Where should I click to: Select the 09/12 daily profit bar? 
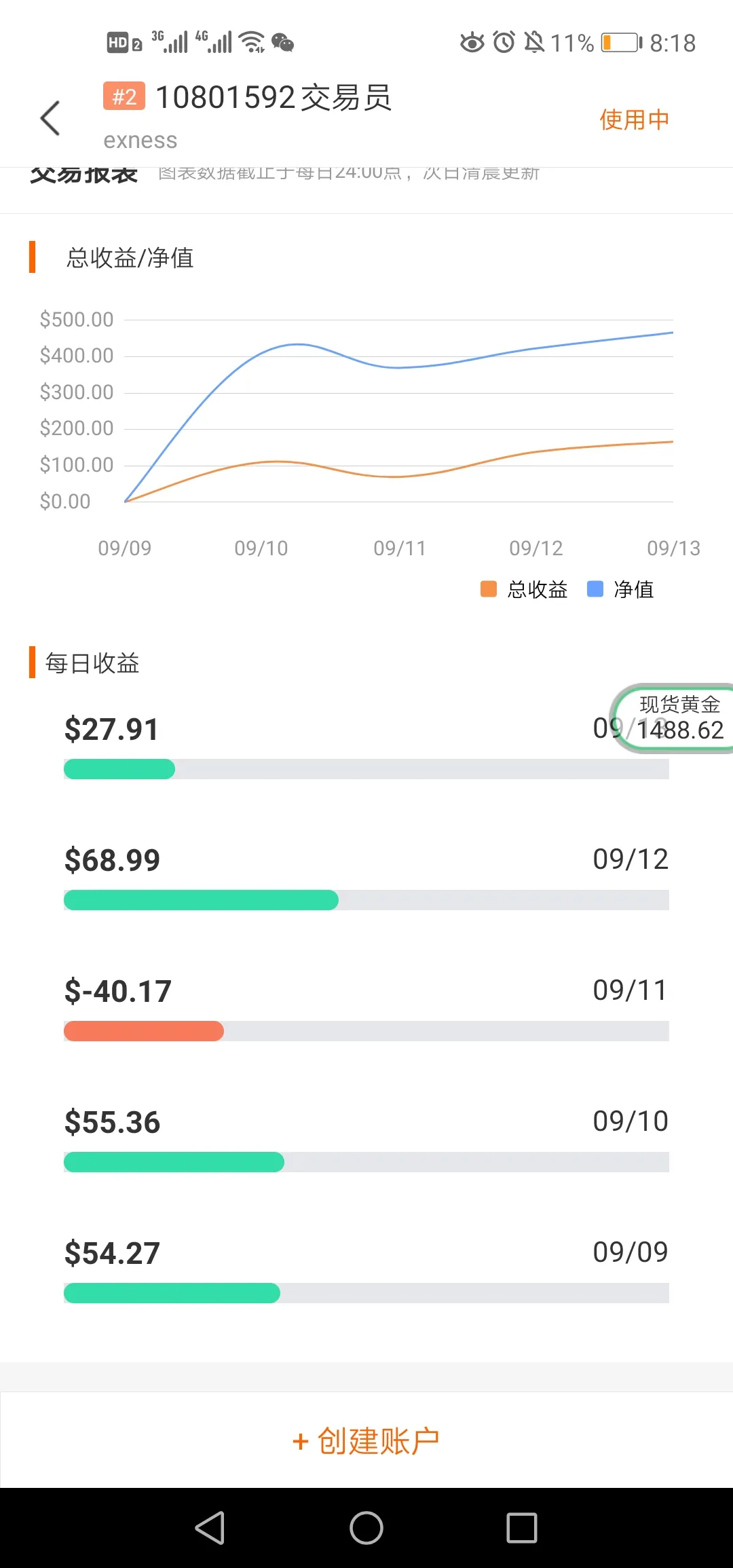[x=201, y=900]
